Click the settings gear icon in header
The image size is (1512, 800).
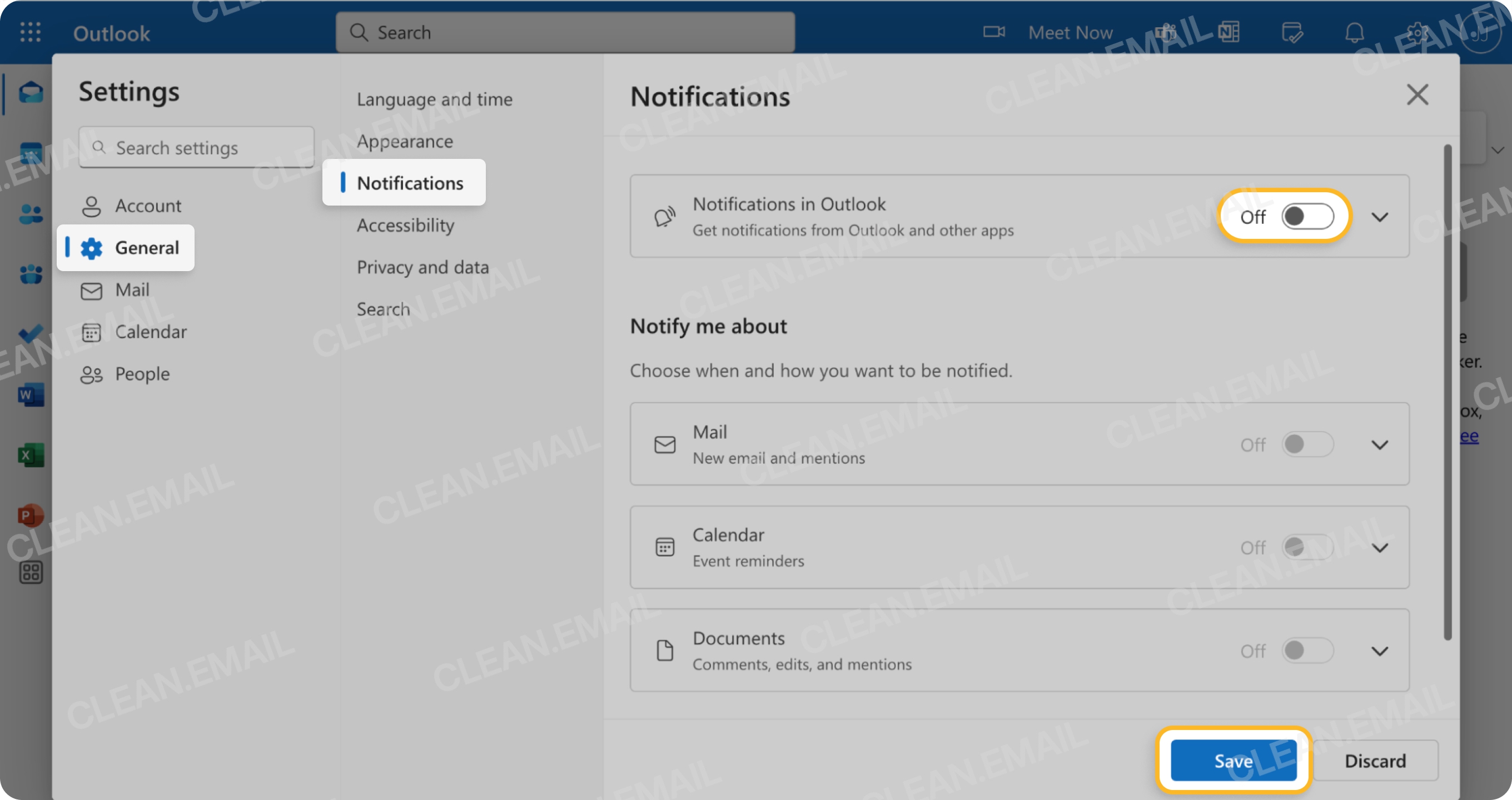tap(1417, 32)
